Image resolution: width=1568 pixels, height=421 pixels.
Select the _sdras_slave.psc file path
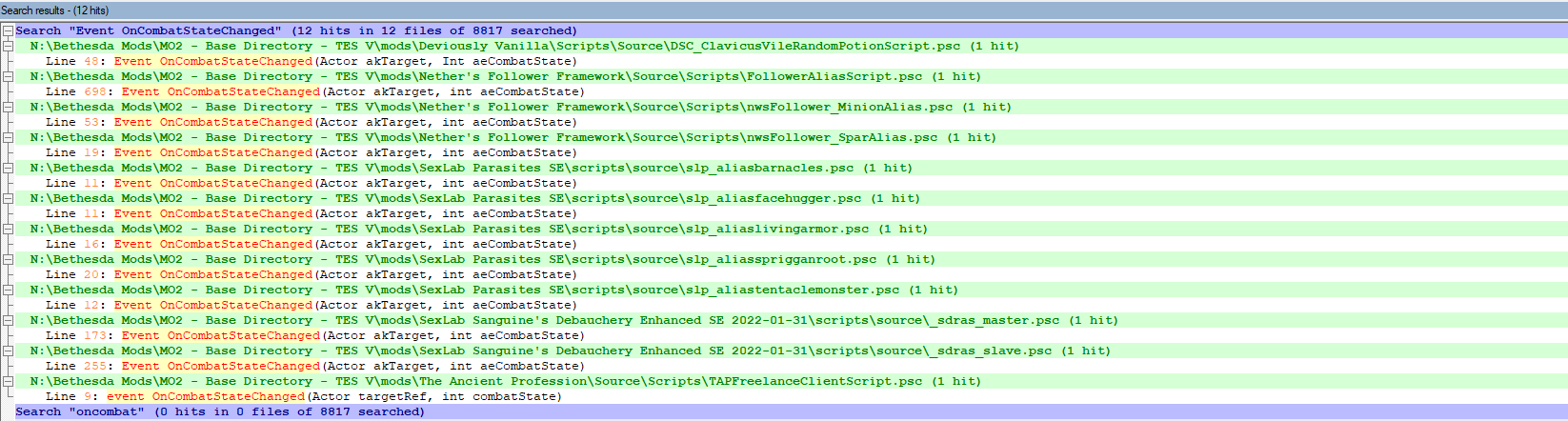(x=570, y=351)
